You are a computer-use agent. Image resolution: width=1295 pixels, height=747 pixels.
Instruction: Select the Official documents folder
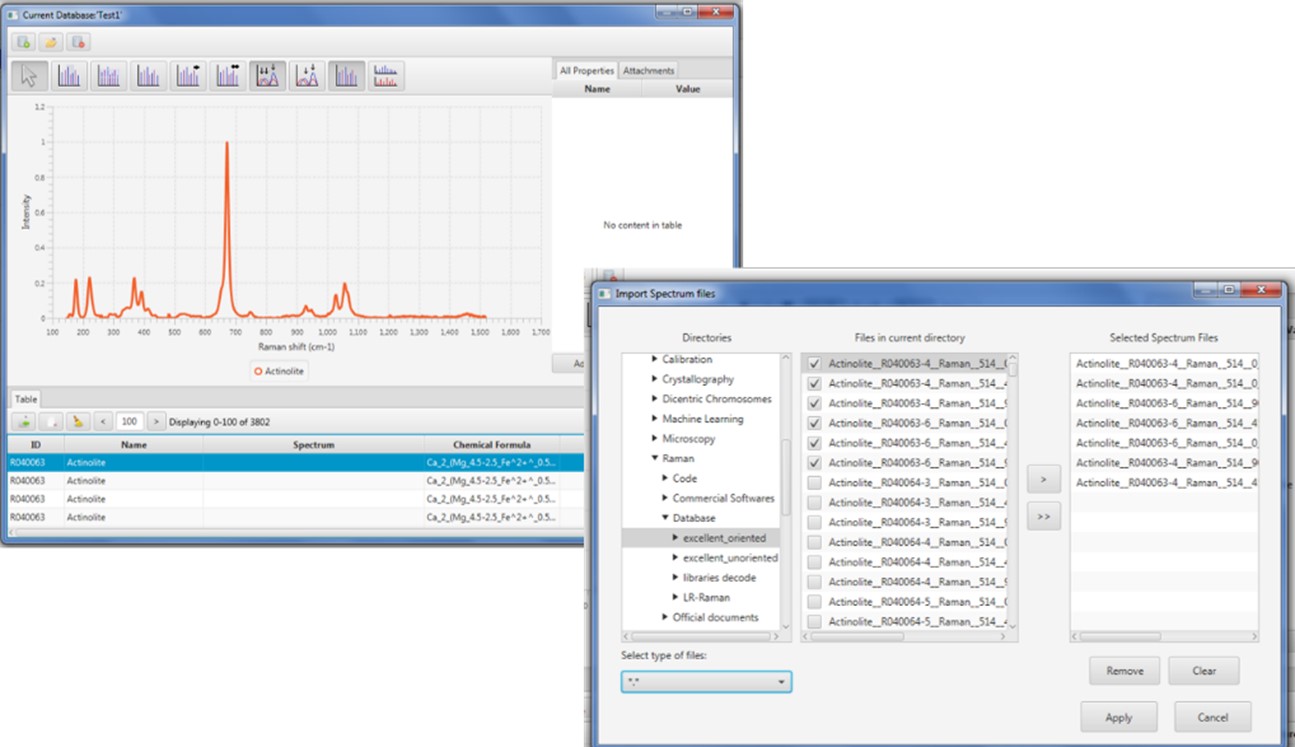[x=715, y=618]
